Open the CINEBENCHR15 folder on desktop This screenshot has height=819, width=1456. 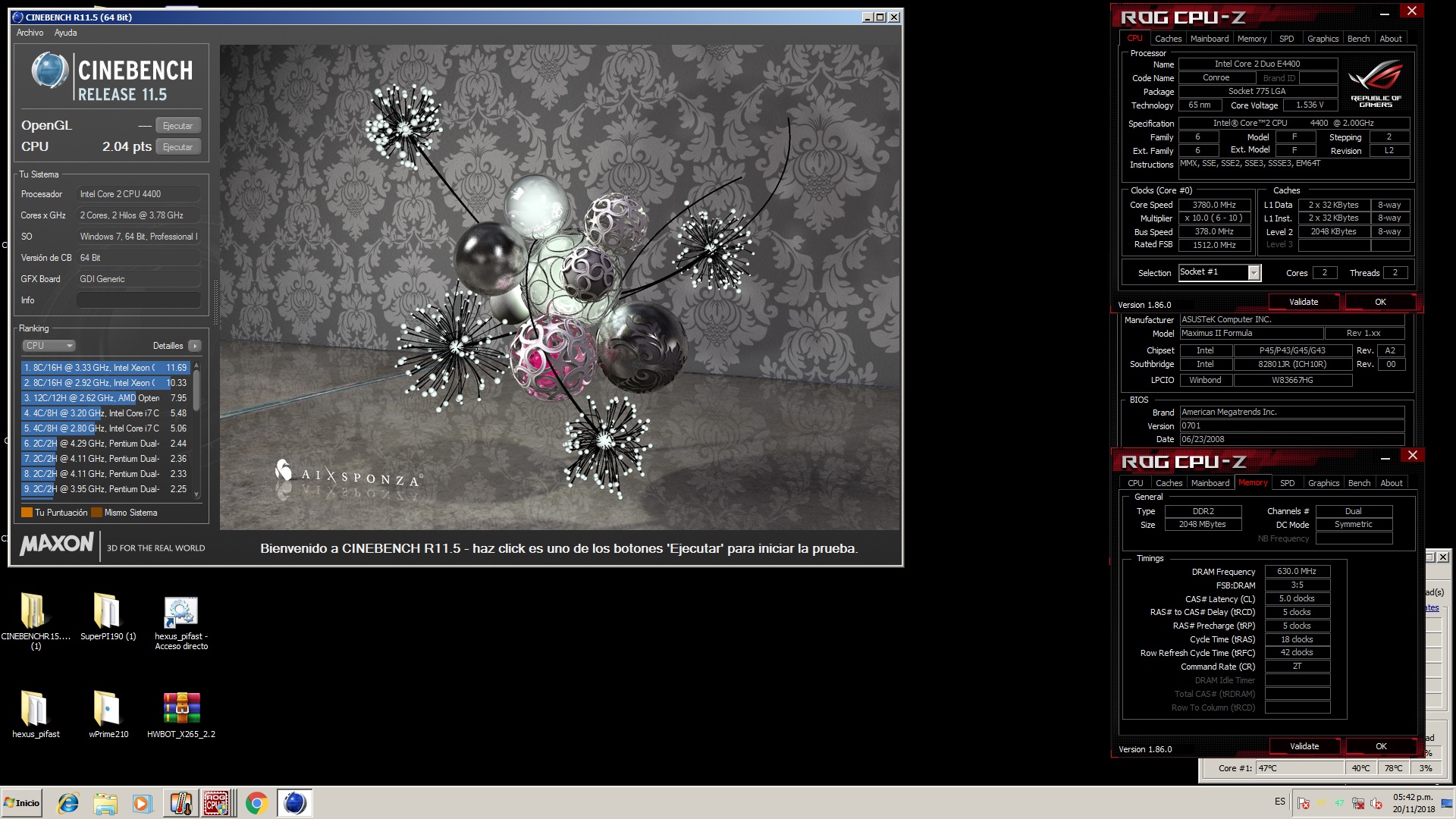tap(35, 620)
